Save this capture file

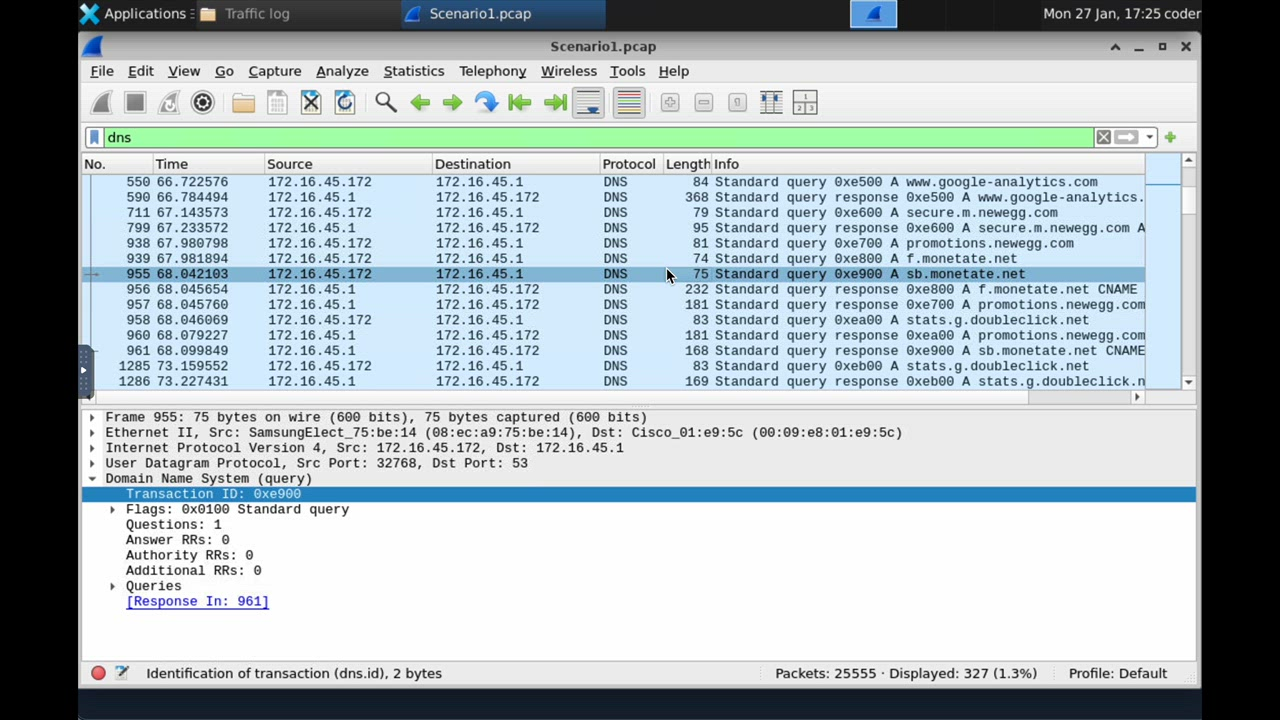[x=277, y=103]
